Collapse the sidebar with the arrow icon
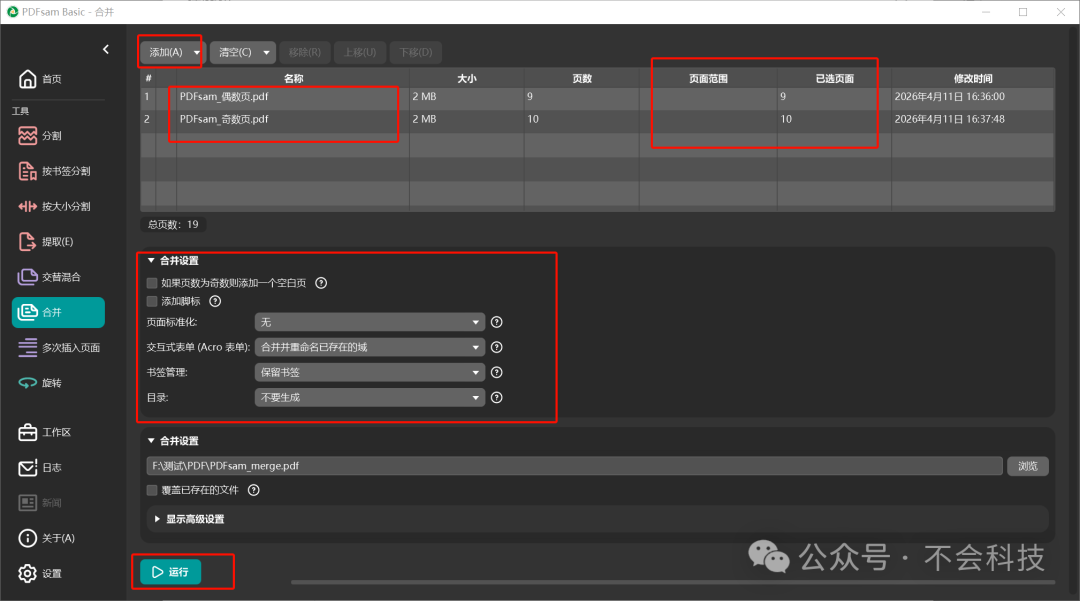1080x601 pixels. pos(105,50)
